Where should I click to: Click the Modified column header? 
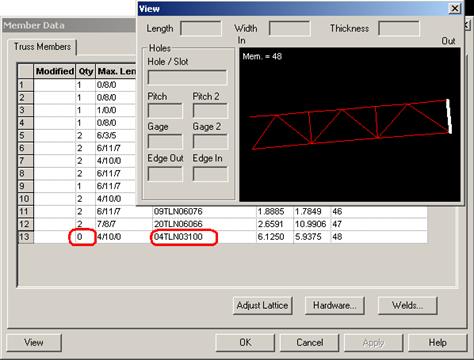tap(55, 71)
